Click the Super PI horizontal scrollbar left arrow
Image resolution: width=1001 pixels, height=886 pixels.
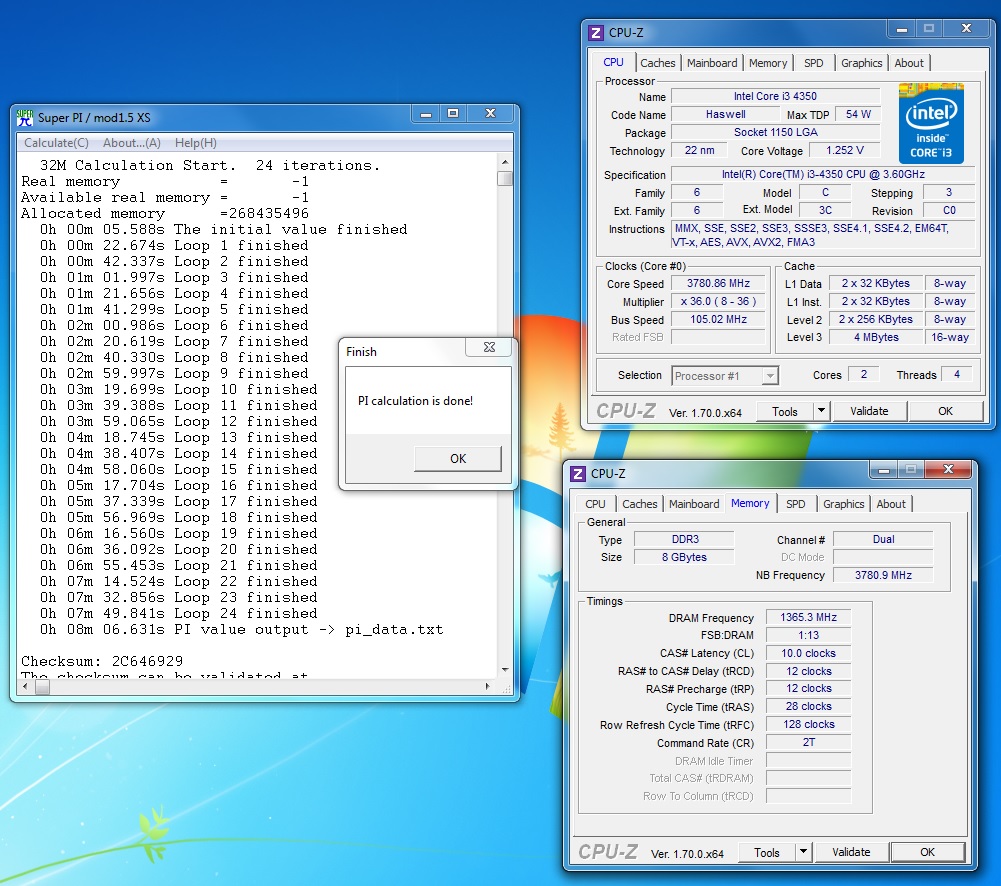(x=25, y=687)
